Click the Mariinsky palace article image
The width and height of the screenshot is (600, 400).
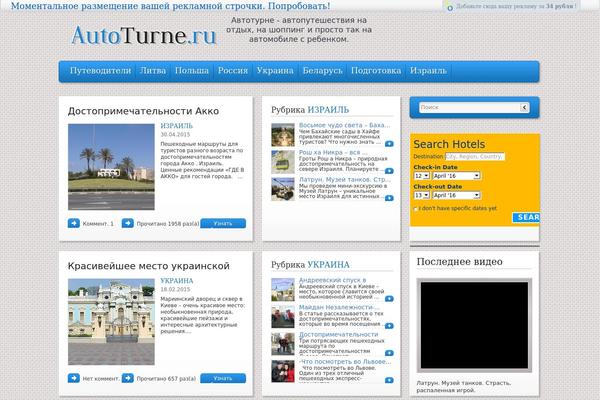click(x=111, y=322)
